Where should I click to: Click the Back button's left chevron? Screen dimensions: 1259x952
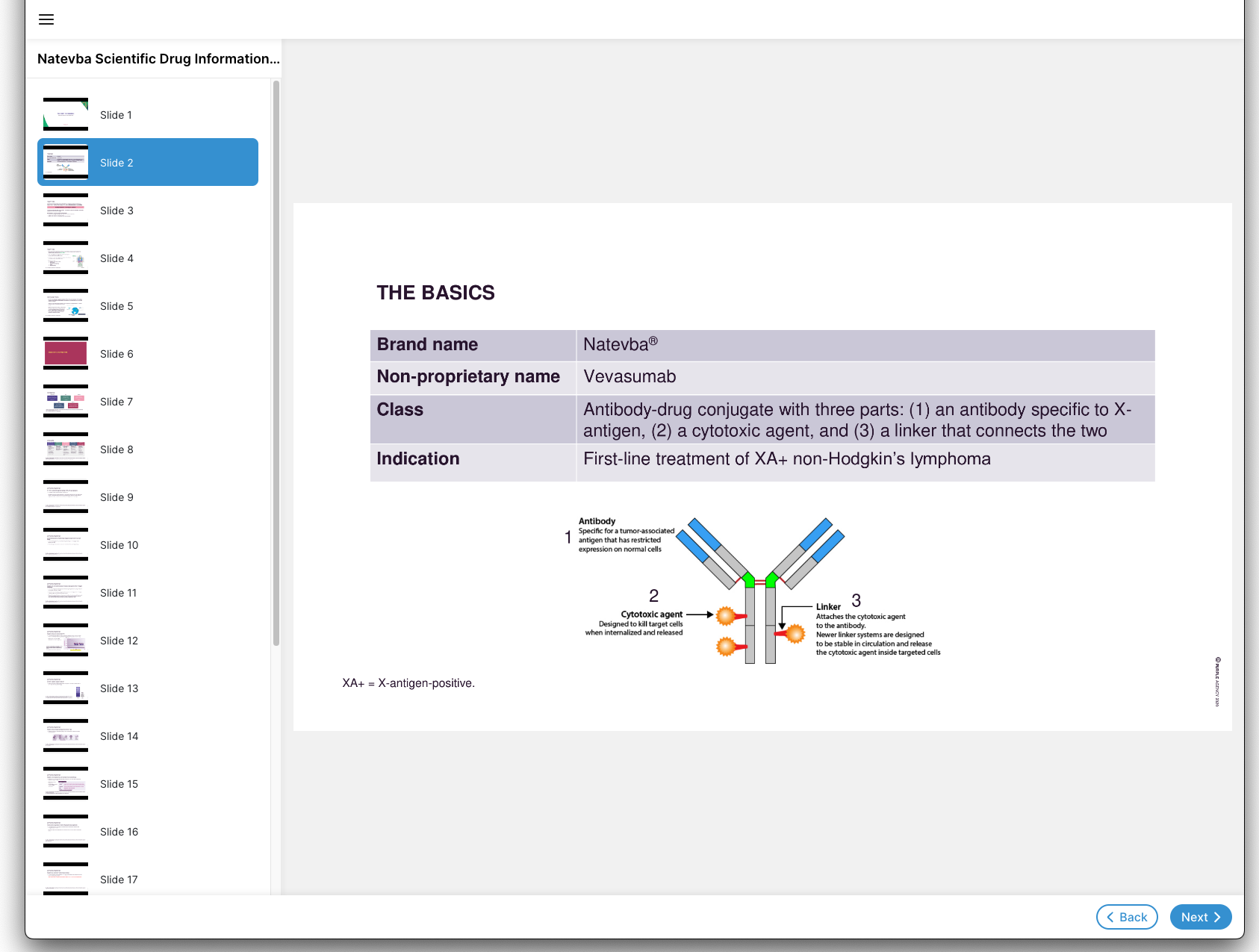[1110, 917]
